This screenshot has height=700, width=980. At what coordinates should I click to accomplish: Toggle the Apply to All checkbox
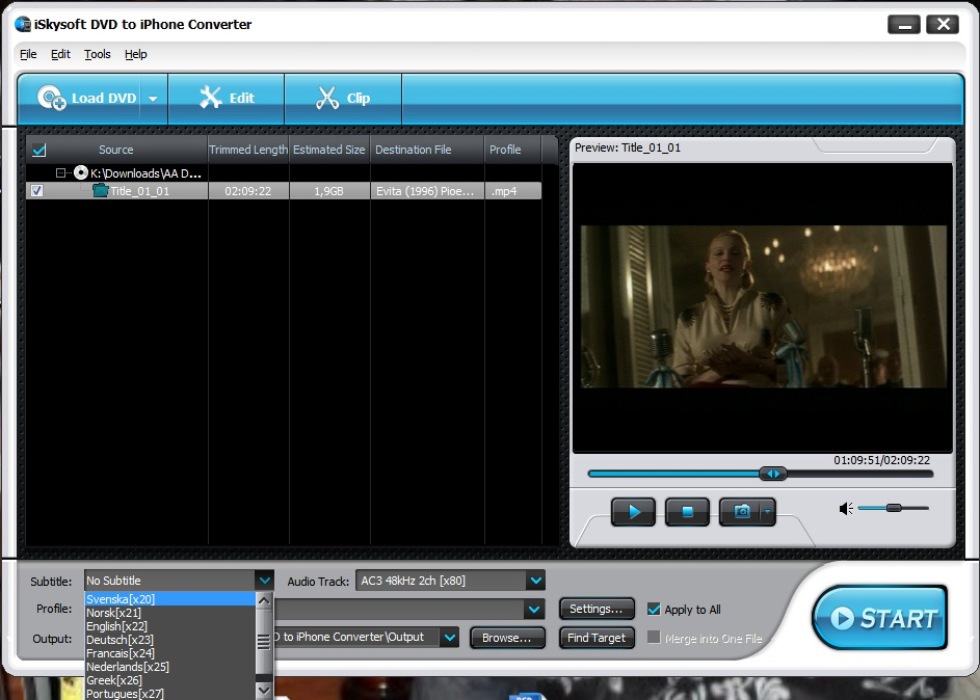[x=654, y=609]
